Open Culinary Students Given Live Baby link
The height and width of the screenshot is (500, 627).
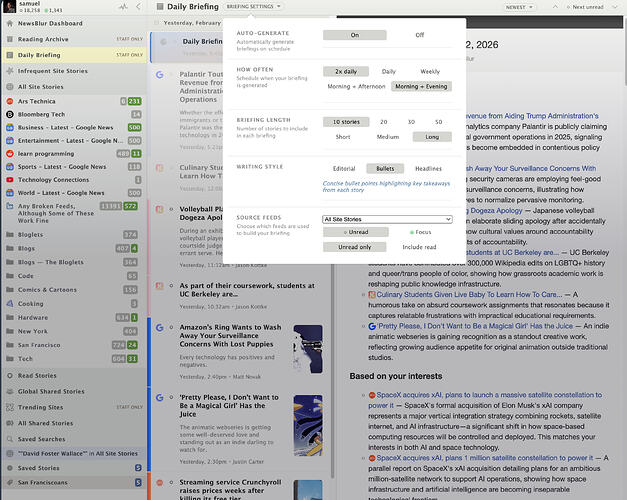coord(469,295)
